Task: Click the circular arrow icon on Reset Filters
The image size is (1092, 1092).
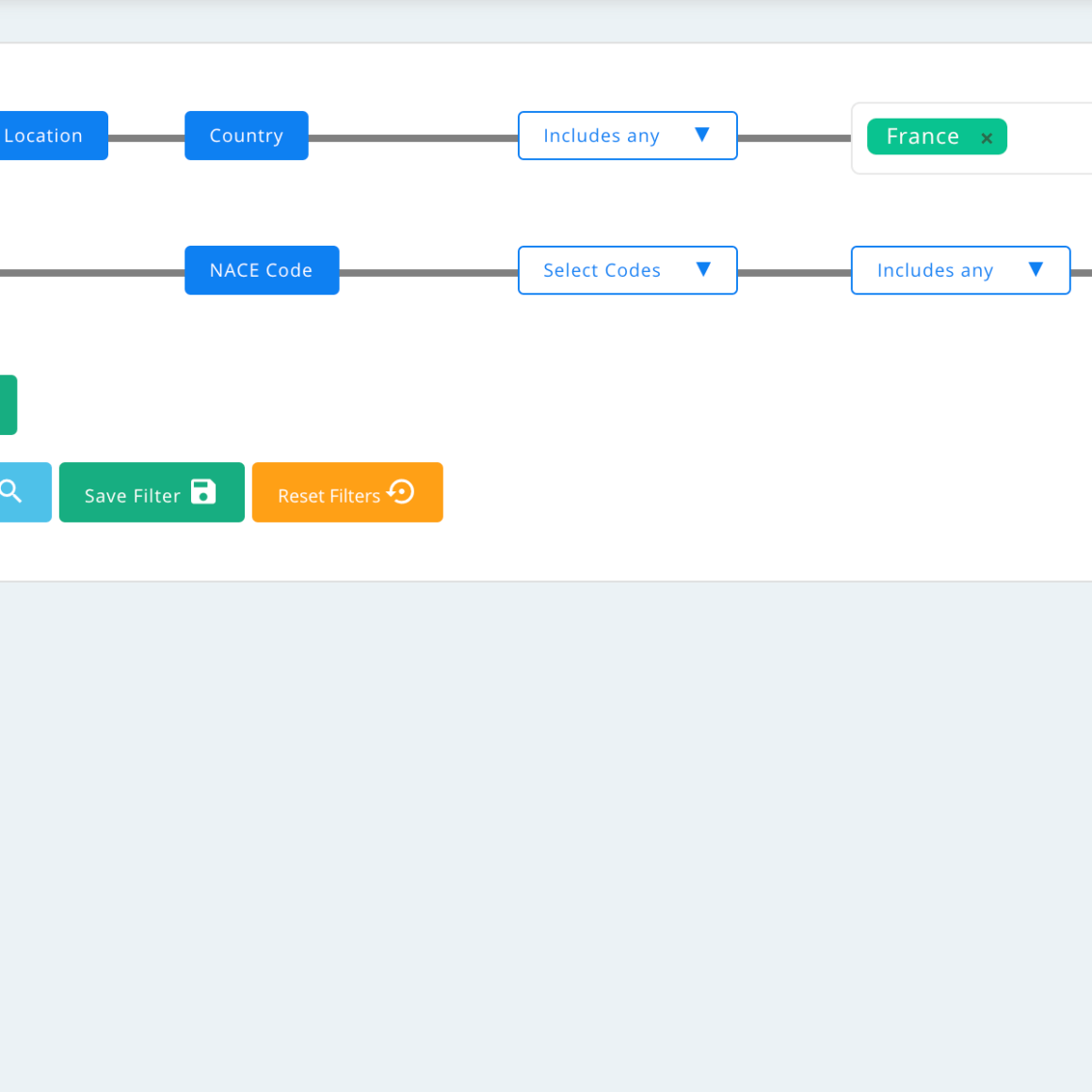Action: pyautogui.click(x=401, y=492)
